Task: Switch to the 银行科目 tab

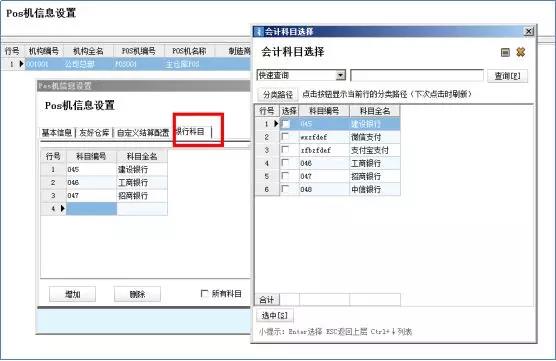Action: pos(191,132)
